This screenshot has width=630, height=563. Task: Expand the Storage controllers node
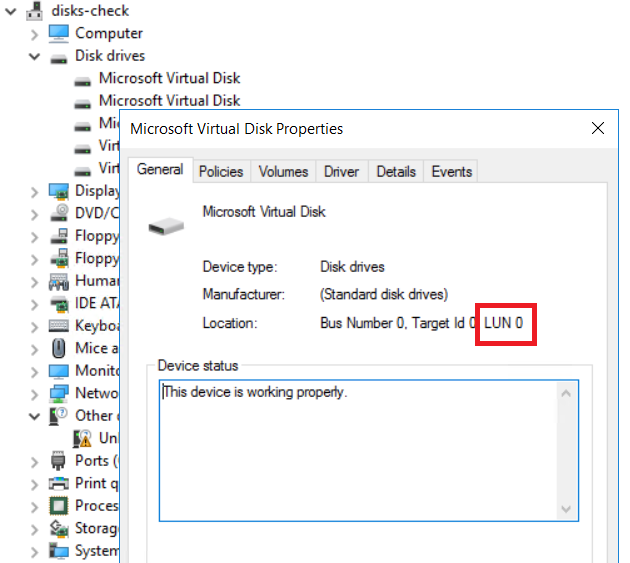tap(35, 529)
